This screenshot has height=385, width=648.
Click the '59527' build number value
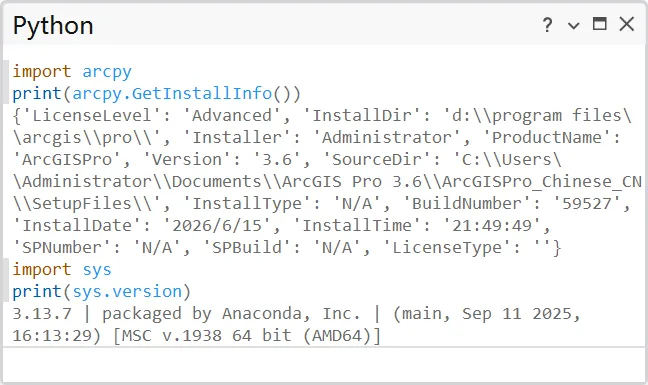coord(587,203)
